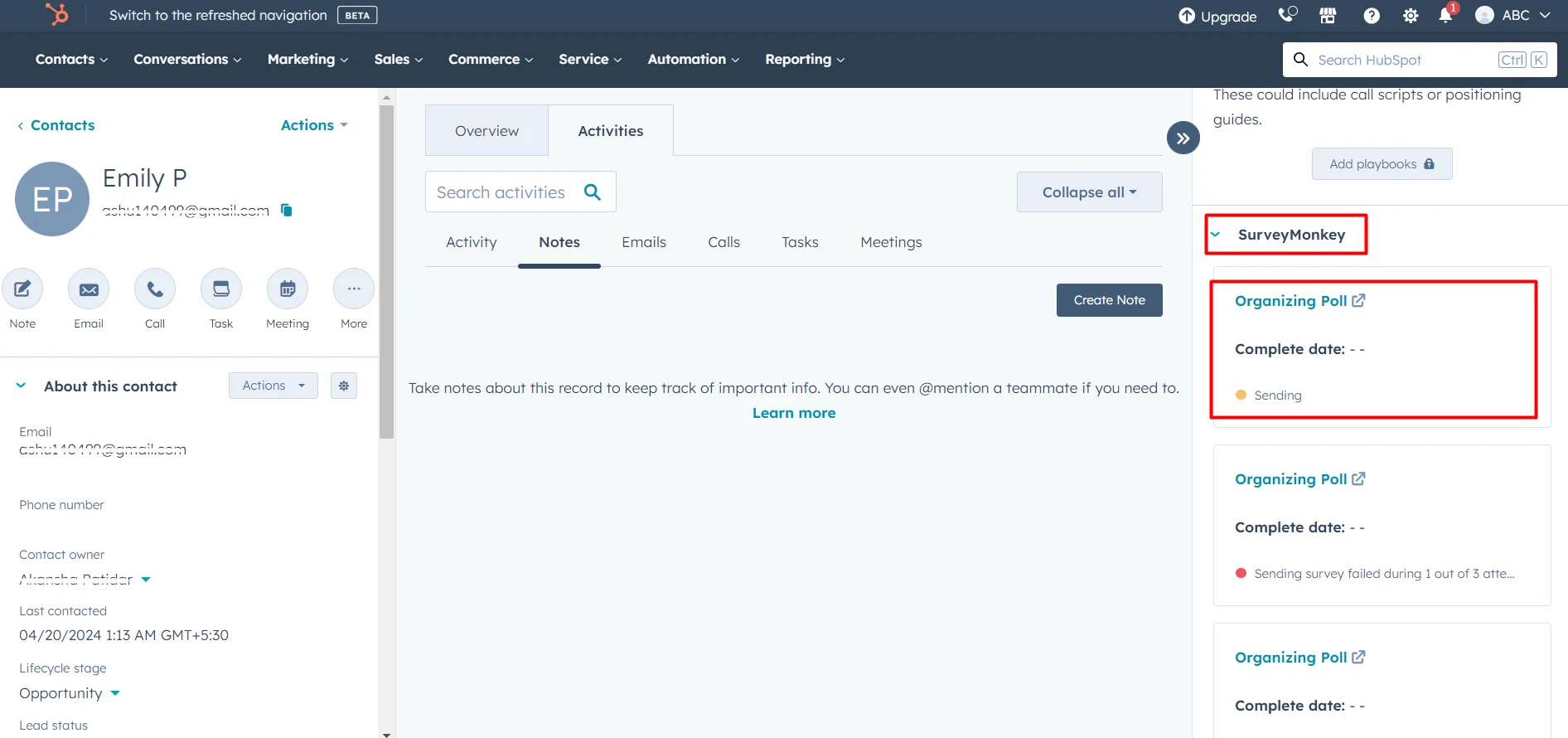The width and height of the screenshot is (1568, 738).
Task: Open the Actions dropdown beside Contacts link
Action: pos(314,125)
